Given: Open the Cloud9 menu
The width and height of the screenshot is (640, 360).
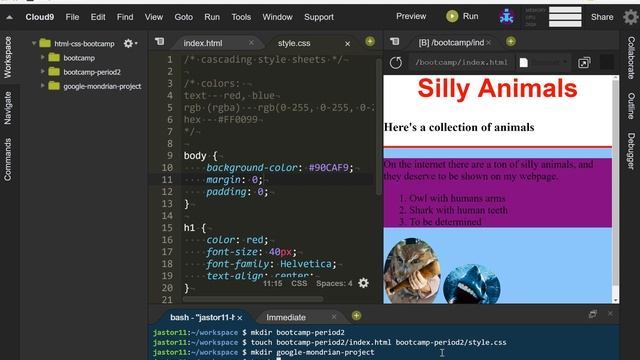Looking at the screenshot, I should (x=40, y=17).
